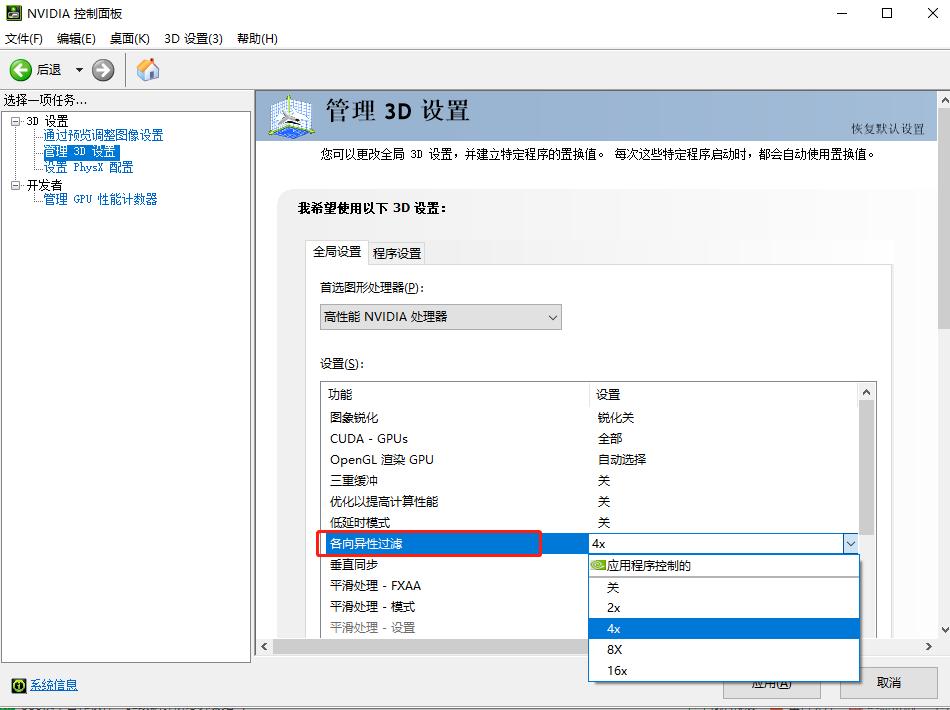Click the Back navigation arrow icon
950x710 pixels.
coord(22,70)
